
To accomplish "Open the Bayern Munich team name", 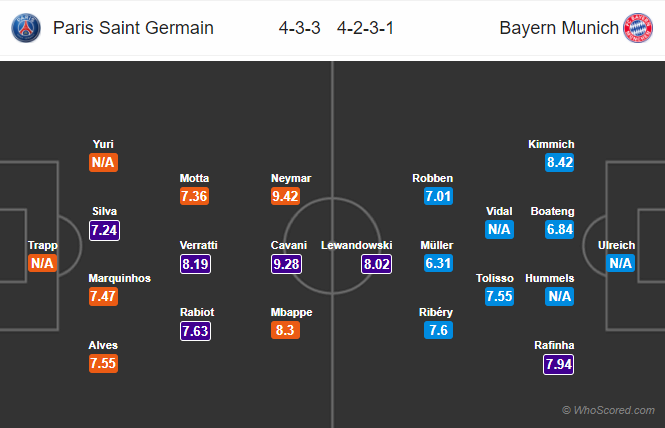I will tap(559, 28).
